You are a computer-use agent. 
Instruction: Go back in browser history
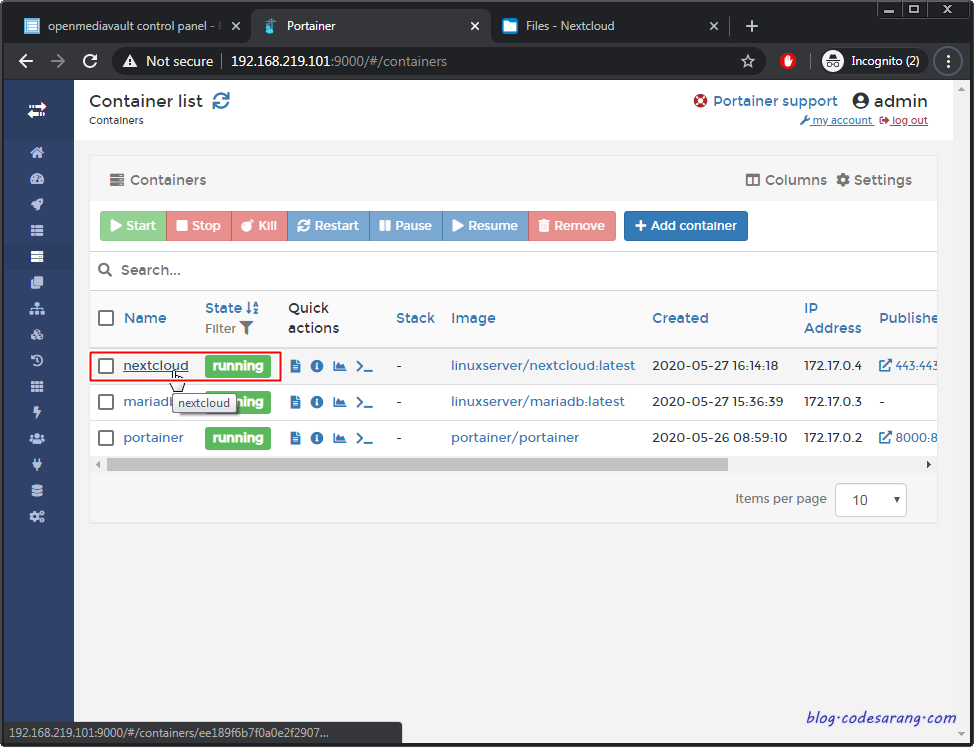click(26, 61)
